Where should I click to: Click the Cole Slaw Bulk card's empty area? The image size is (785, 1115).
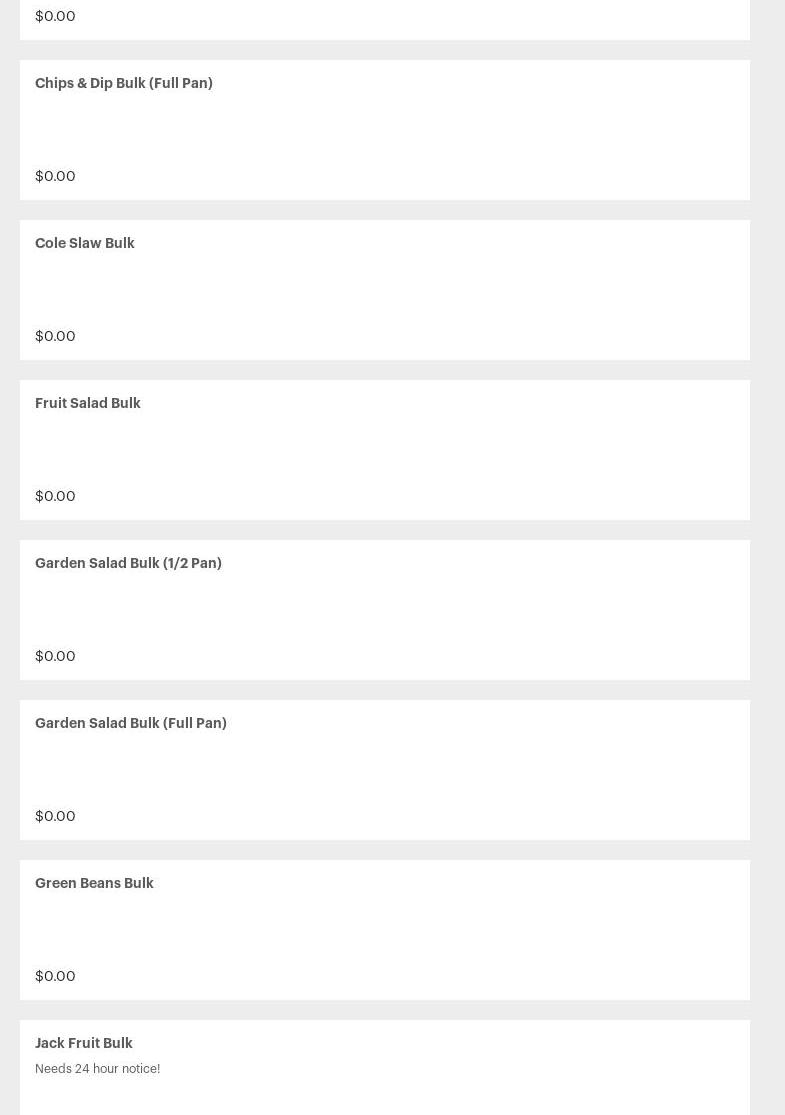[x=385, y=290]
